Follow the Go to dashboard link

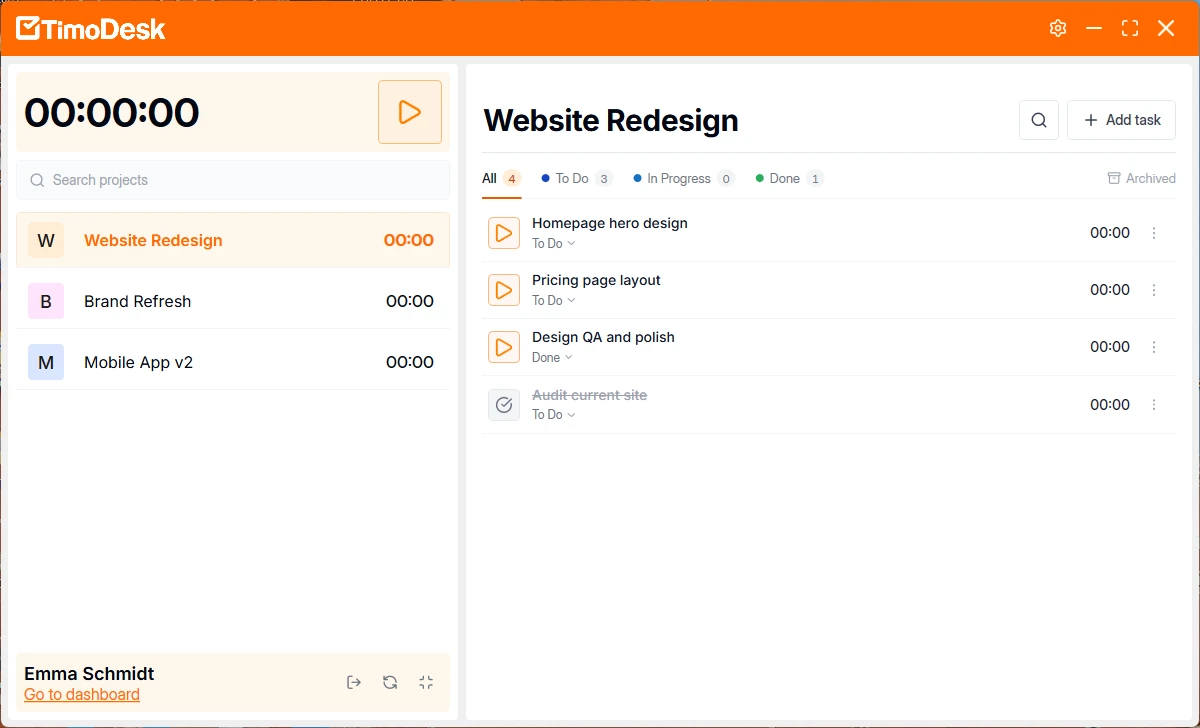tap(82, 694)
